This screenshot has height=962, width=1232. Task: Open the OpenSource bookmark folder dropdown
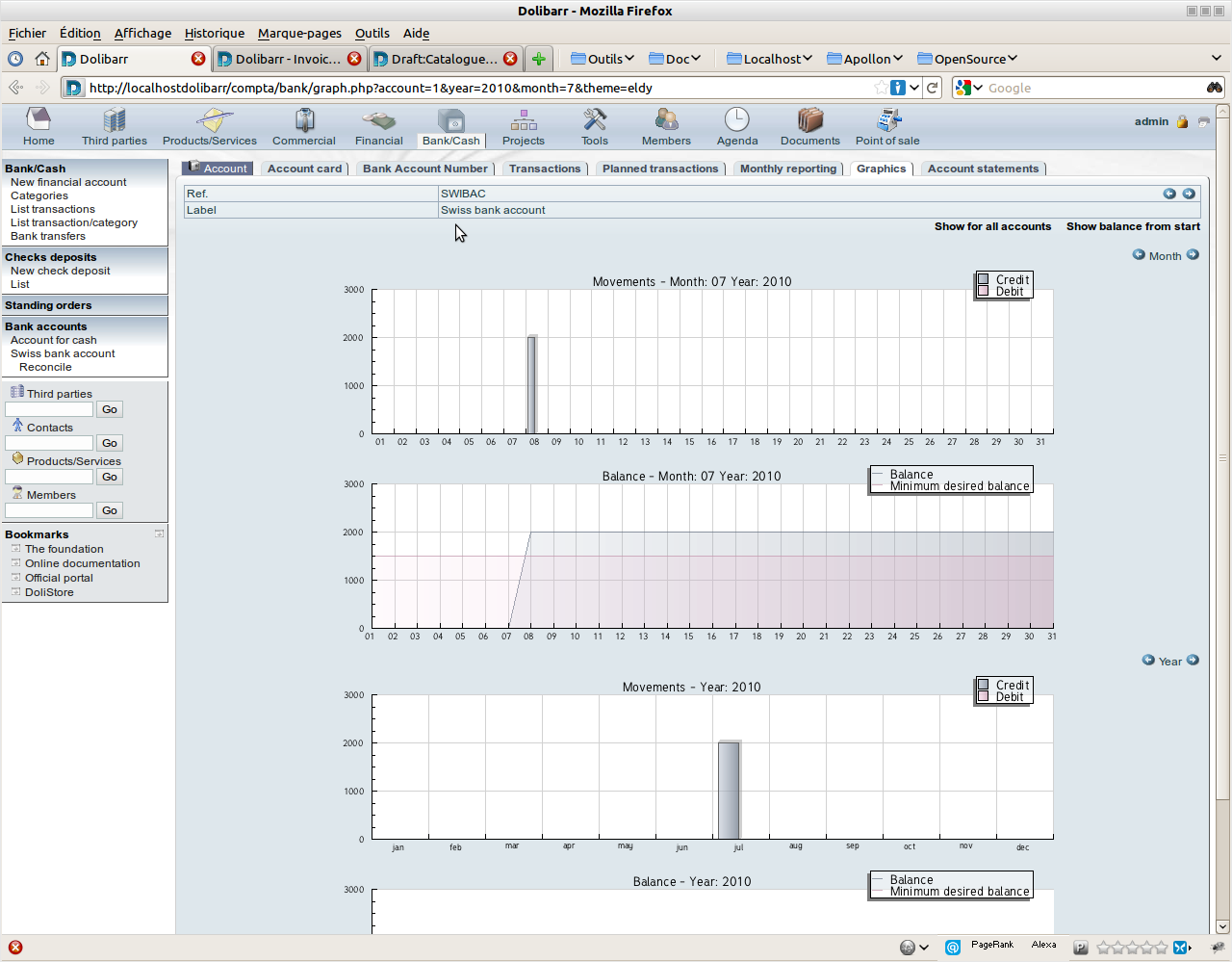click(x=967, y=59)
